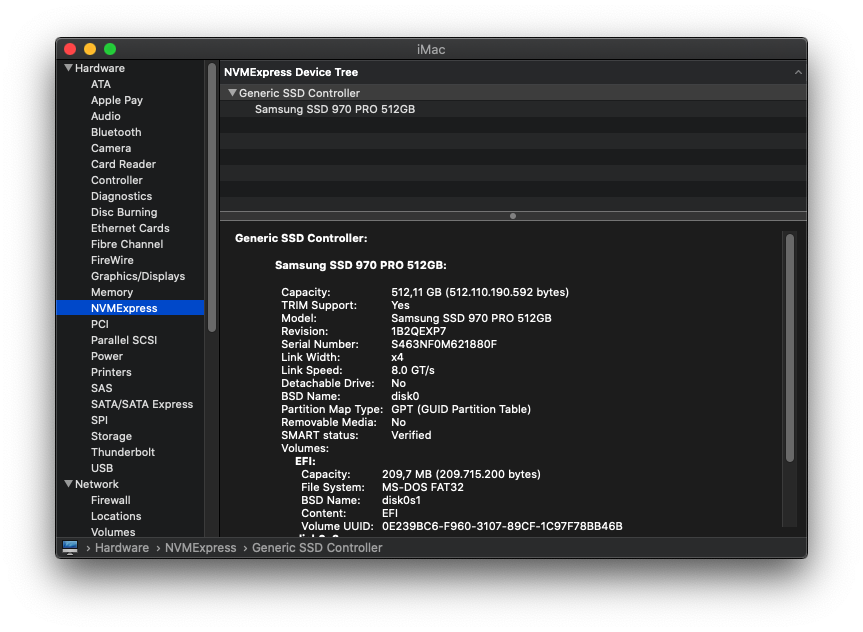Click Hardware in the bottom path bar

click(122, 548)
